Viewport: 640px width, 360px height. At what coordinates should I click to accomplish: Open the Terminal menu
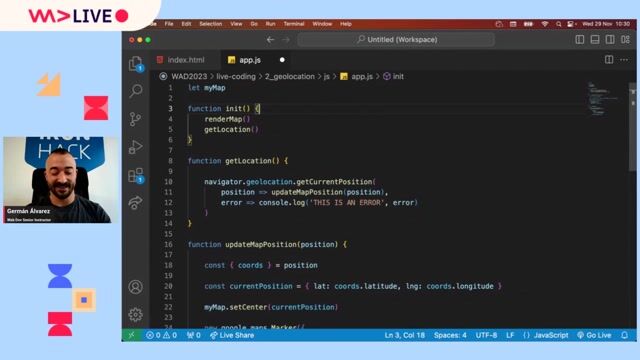pos(294,24)
